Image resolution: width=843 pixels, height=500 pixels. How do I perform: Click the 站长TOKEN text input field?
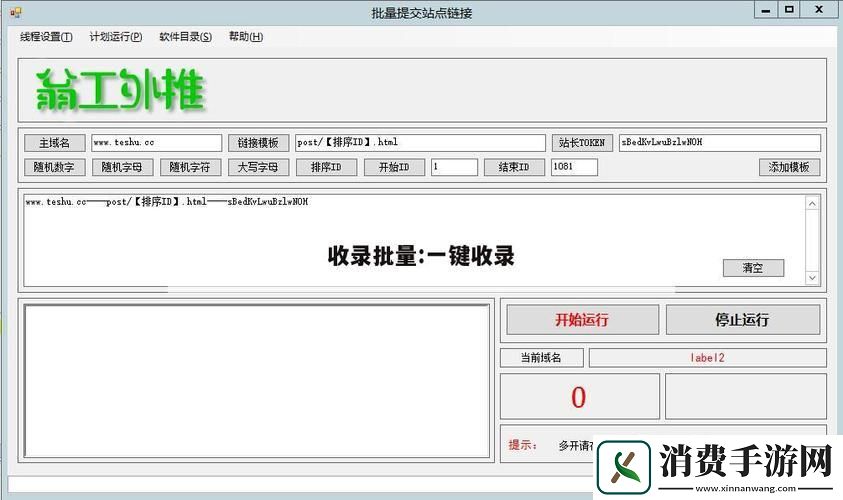point(719,143)
